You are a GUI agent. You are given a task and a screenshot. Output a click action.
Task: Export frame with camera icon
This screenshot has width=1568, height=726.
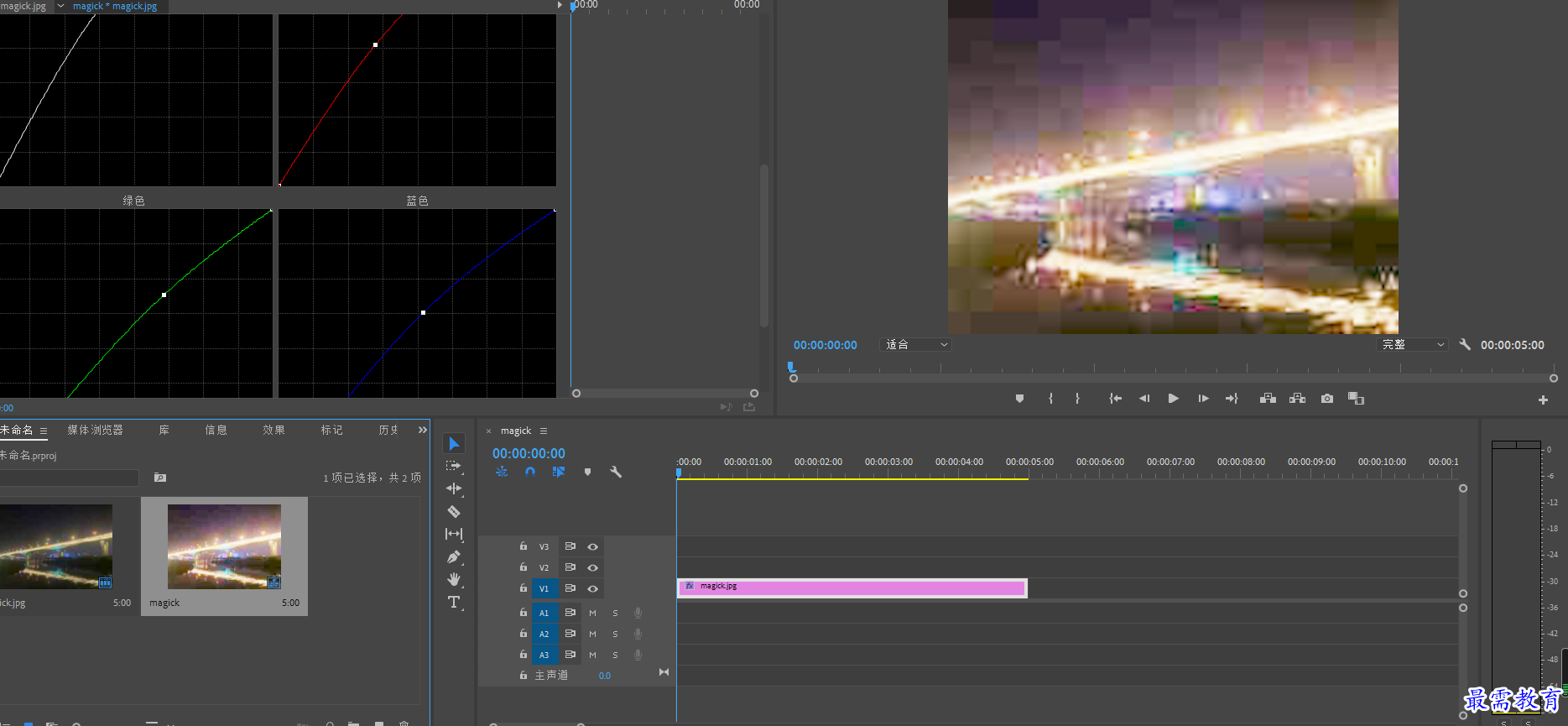(1327, 399)
